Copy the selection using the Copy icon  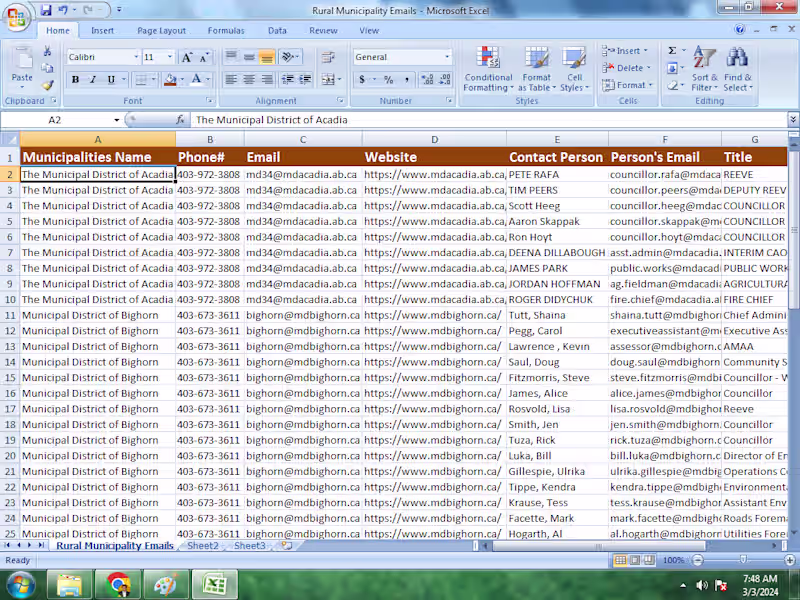point(47,68)
